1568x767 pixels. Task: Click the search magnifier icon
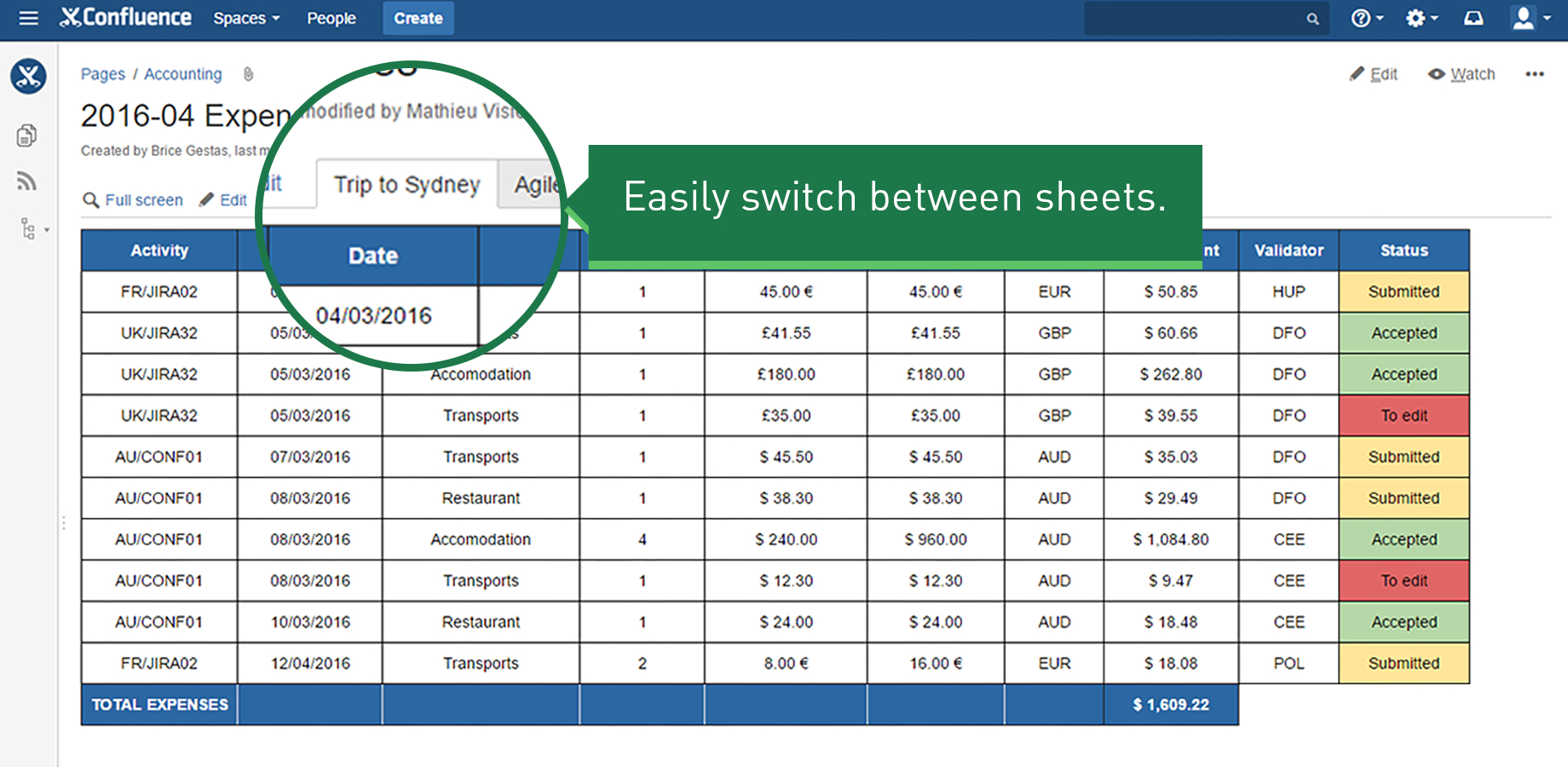[x=1312, y=19]
